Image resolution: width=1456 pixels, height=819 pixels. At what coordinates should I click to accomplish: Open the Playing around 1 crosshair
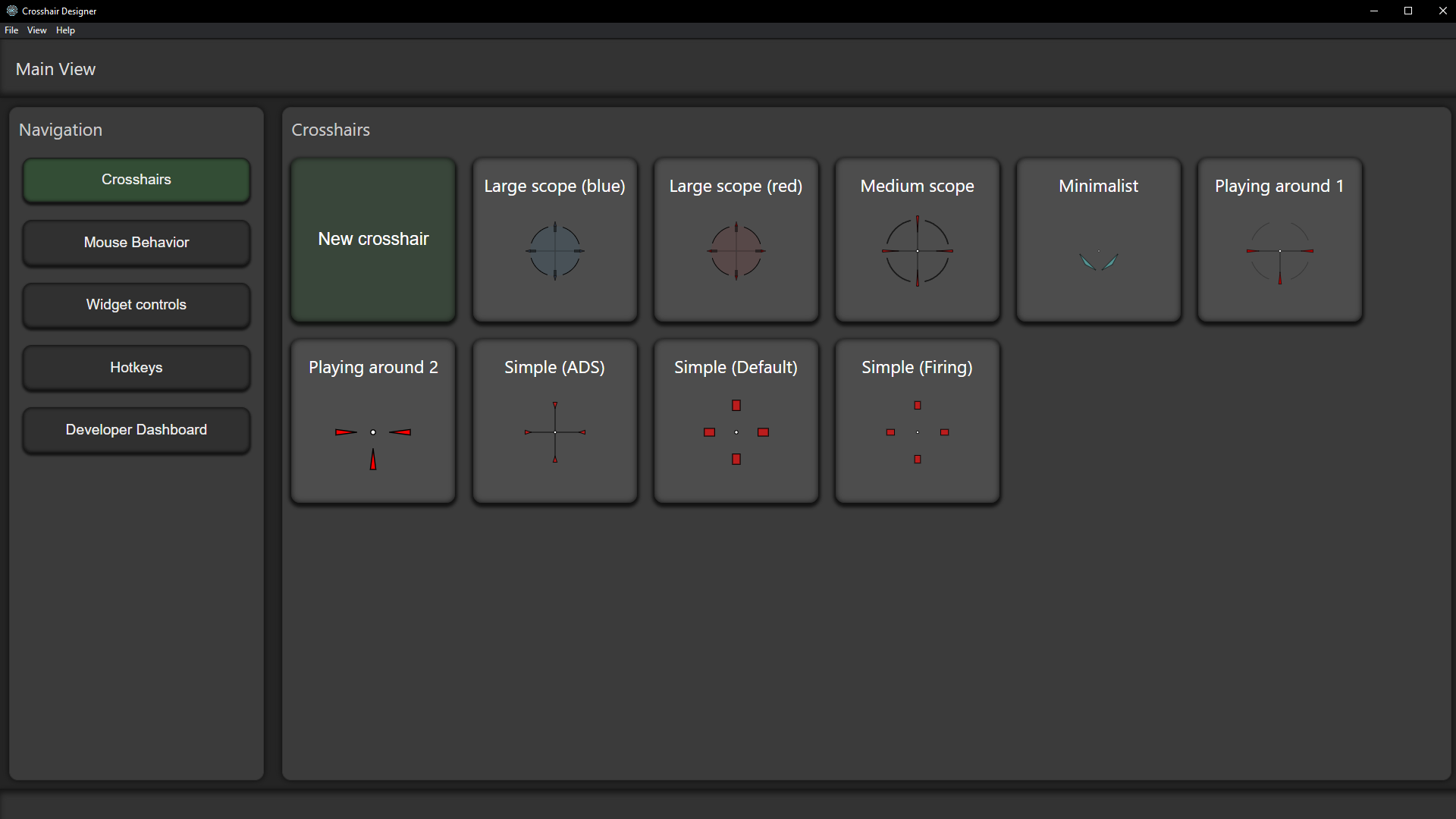[1279, 240]
